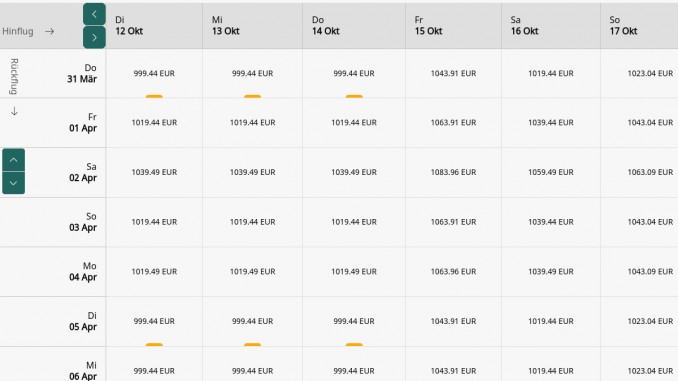The width and height of the screenshot is (678, 381).
Task: Pick 1019.44 EUR fare for 13 Okt / 03 Apr
Action: click(x=253, y=222)
